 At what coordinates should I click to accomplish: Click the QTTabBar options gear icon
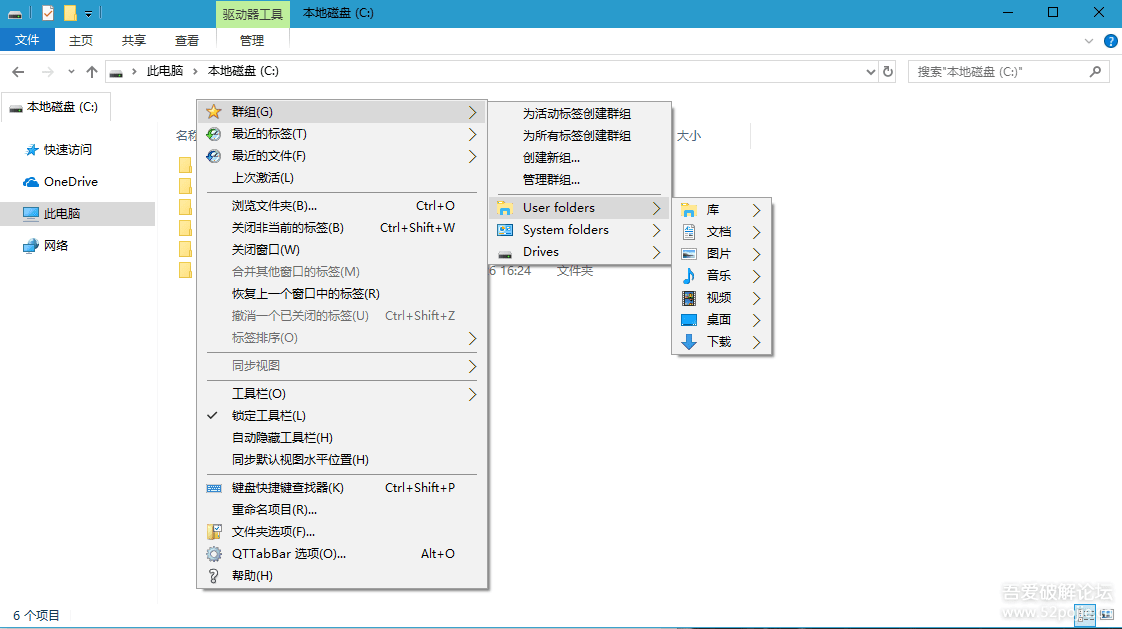(214, 554)
